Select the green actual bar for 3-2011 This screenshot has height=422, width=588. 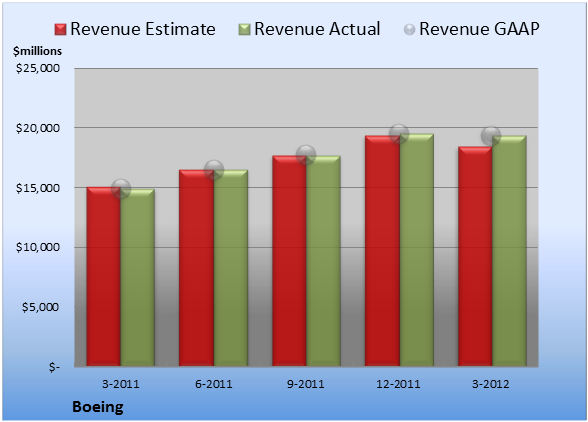pos(138,278)
